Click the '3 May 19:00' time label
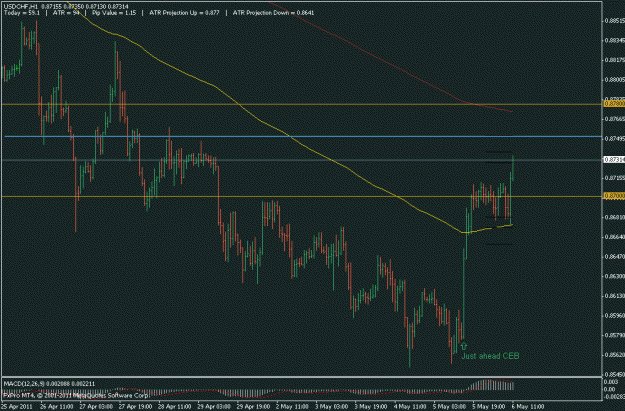The image size is (625, 411). pos(371,407)
